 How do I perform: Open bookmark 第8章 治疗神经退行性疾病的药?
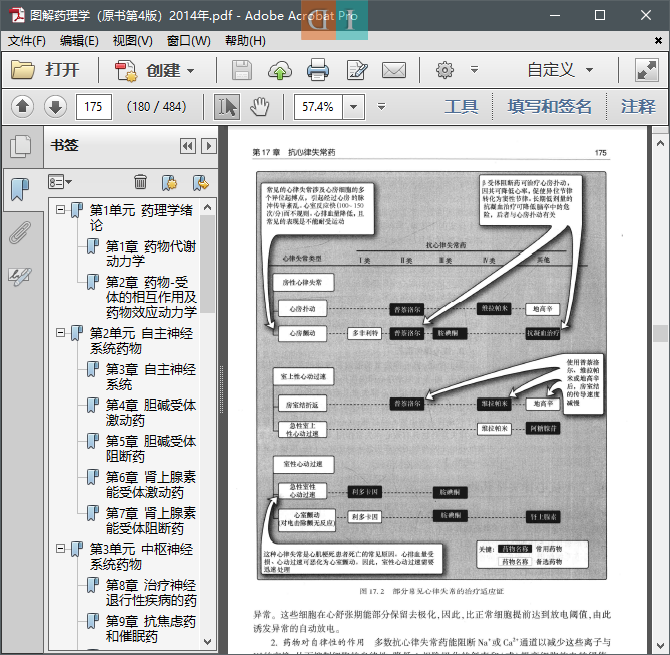[x=151, y=593]
